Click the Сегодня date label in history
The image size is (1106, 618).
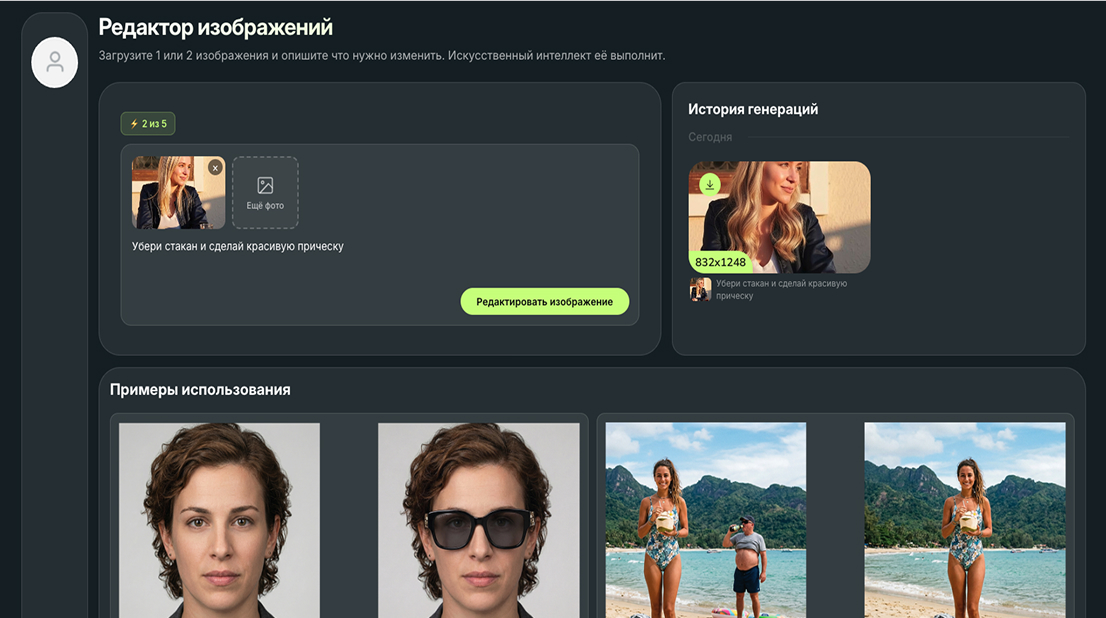[x=710, y=137]
